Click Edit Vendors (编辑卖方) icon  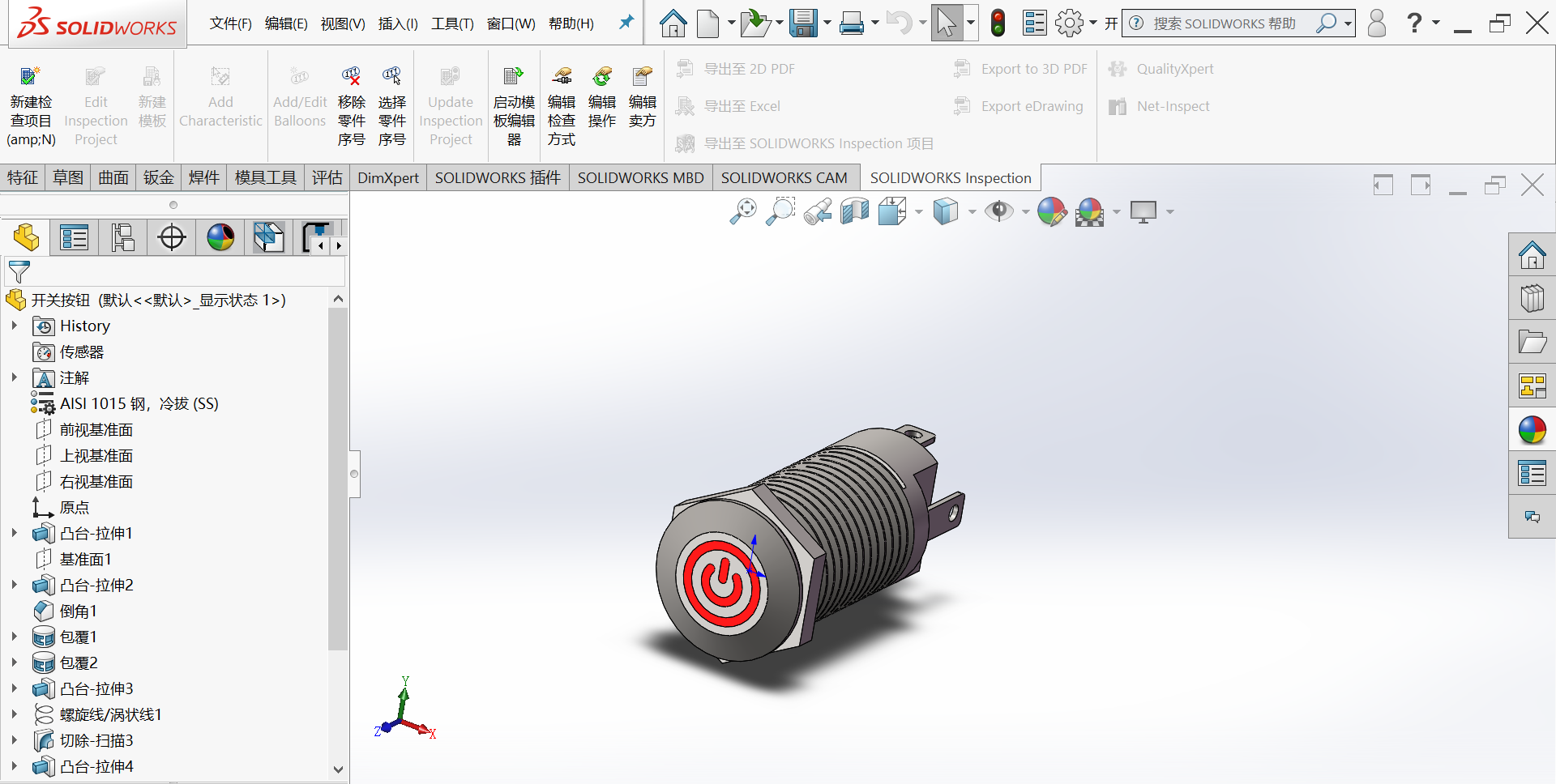coord(643,77)
